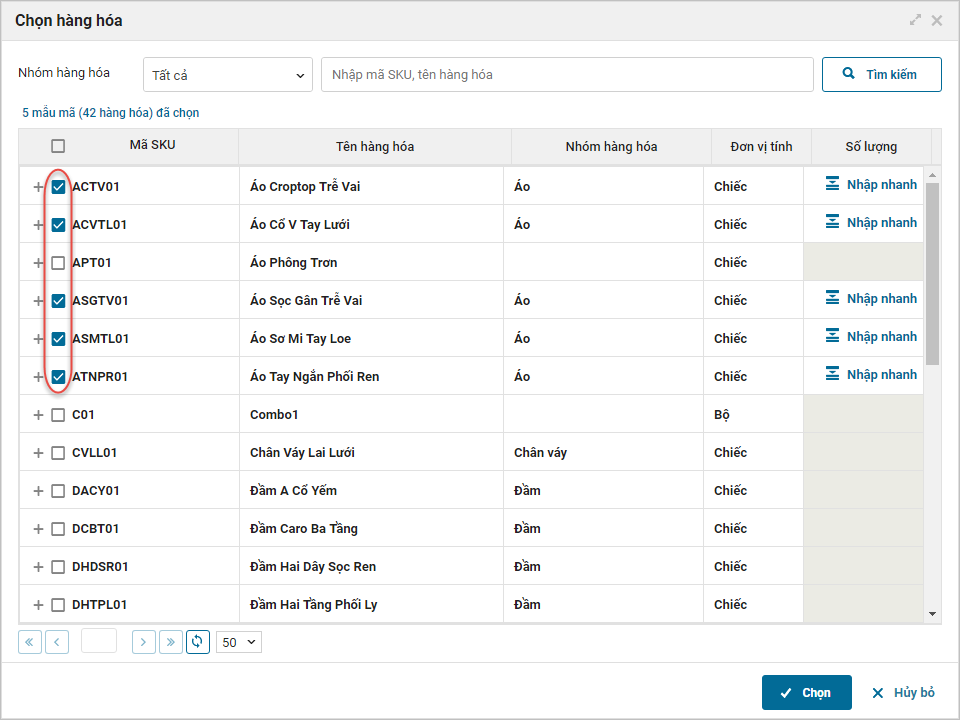The height and width of the screenshot is (720, 960).
Task: Click the refresh icon in pagination bar
Action: pyautogui.click(x=198, y=642)
